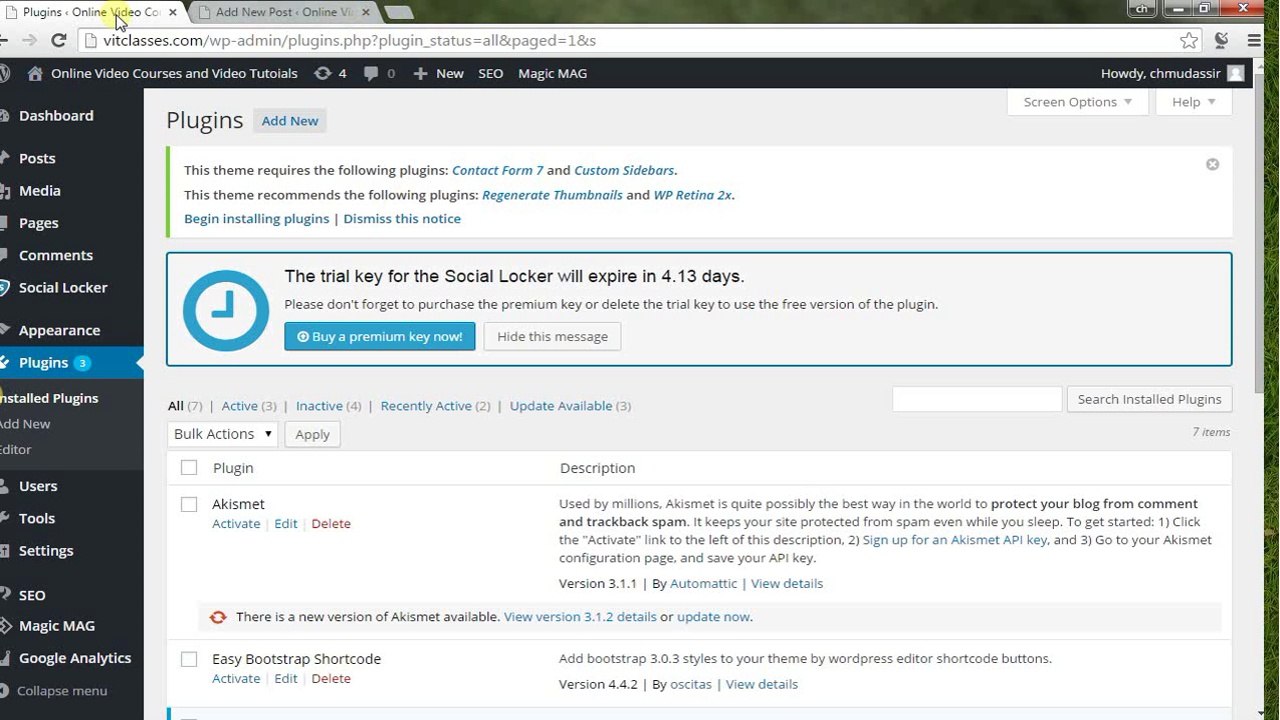The height and width of the screenshot is (720, 1280).
Task: Click the WordPress logo in admin bar
Action: pyautogui.click(x=4, y=73)
